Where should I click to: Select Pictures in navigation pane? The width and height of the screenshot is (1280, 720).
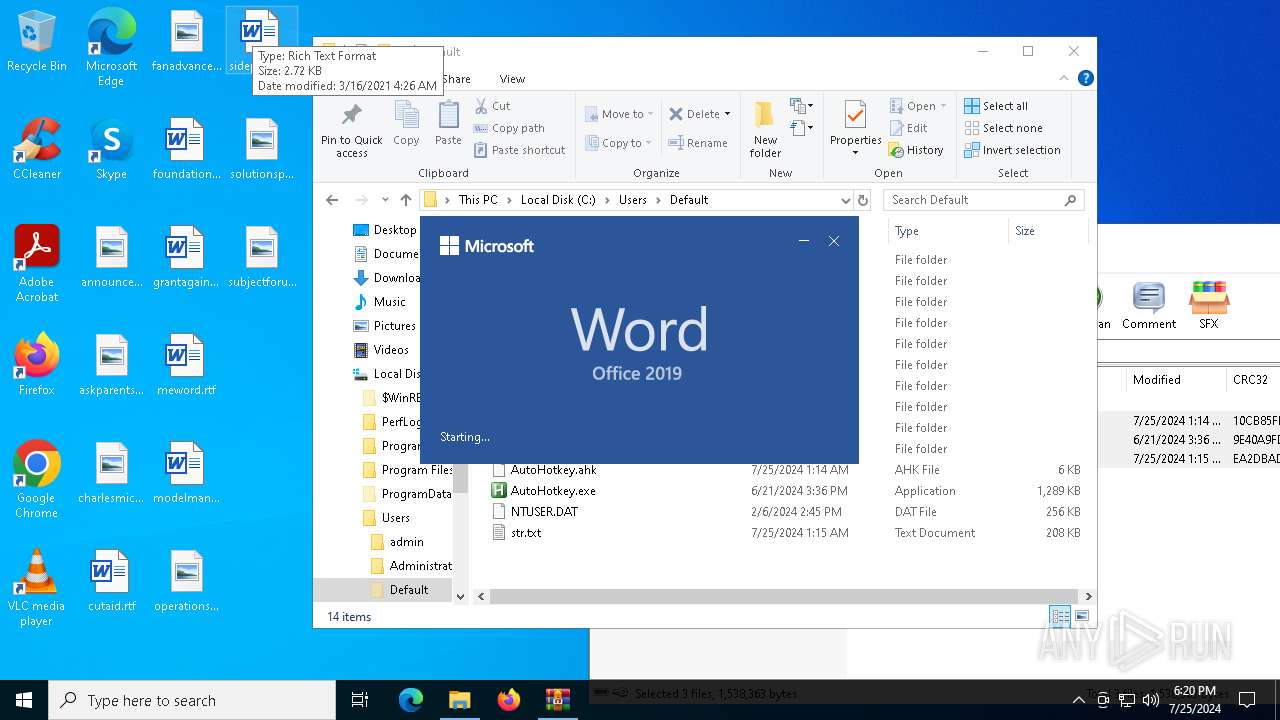click(x=385, y=326)
